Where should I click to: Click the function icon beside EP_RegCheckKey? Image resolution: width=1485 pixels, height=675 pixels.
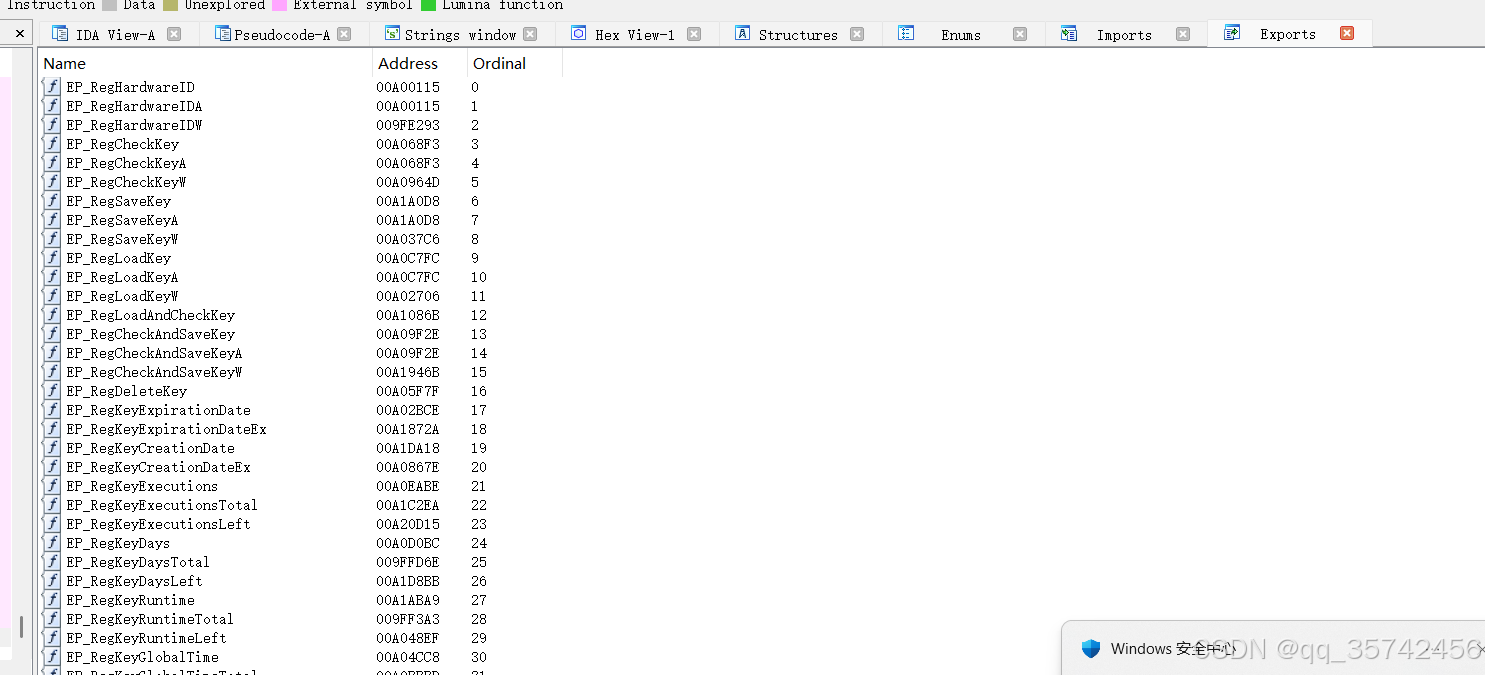tap(51, 144)
